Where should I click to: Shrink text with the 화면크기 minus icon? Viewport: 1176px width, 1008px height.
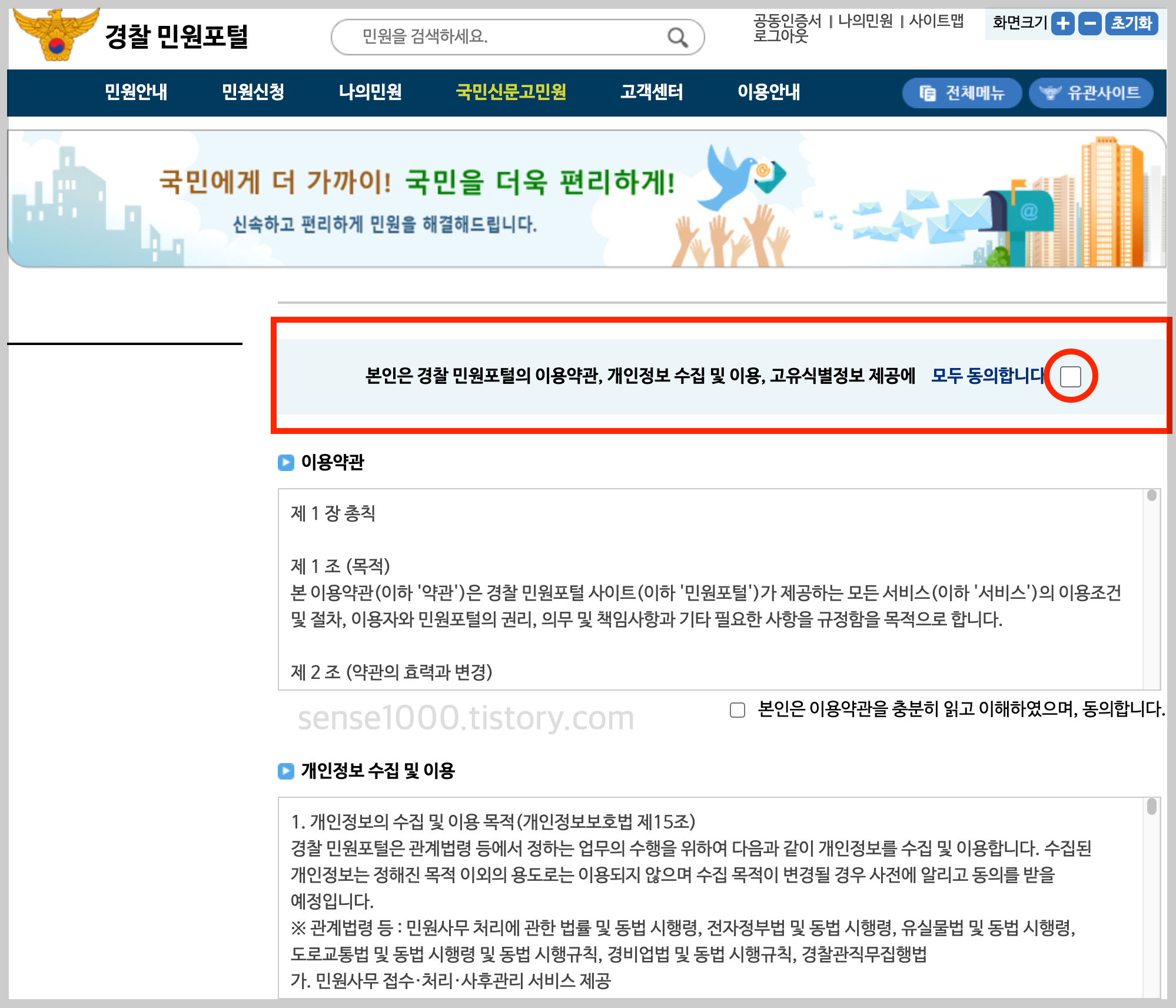pos(1089,24)
